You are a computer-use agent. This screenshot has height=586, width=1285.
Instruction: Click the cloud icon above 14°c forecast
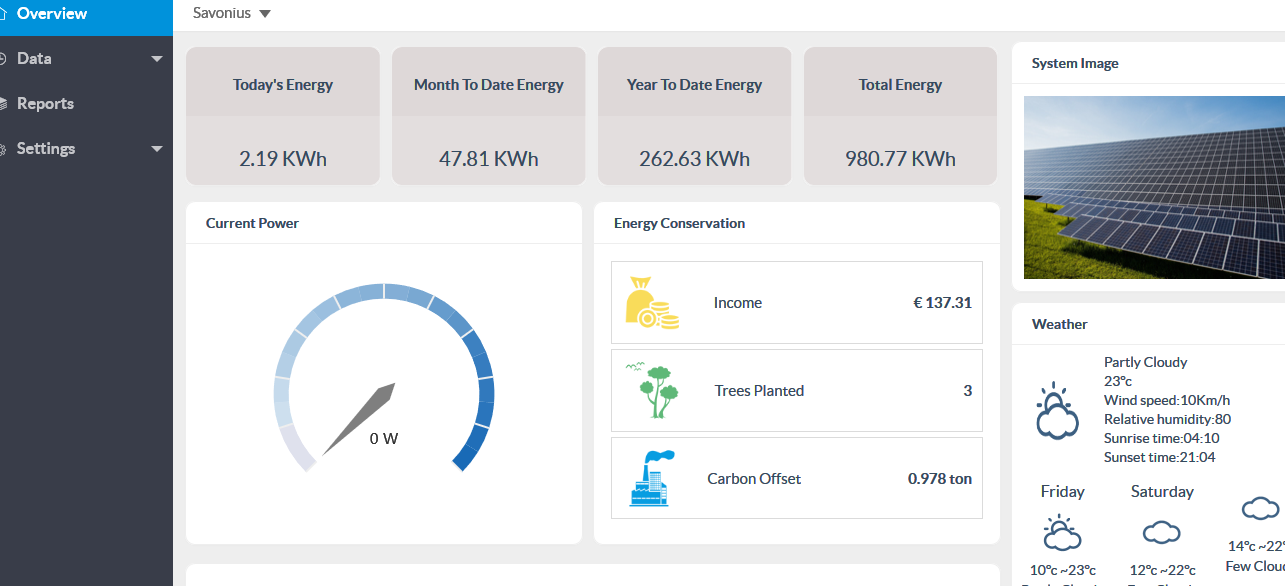point(1261,509)
